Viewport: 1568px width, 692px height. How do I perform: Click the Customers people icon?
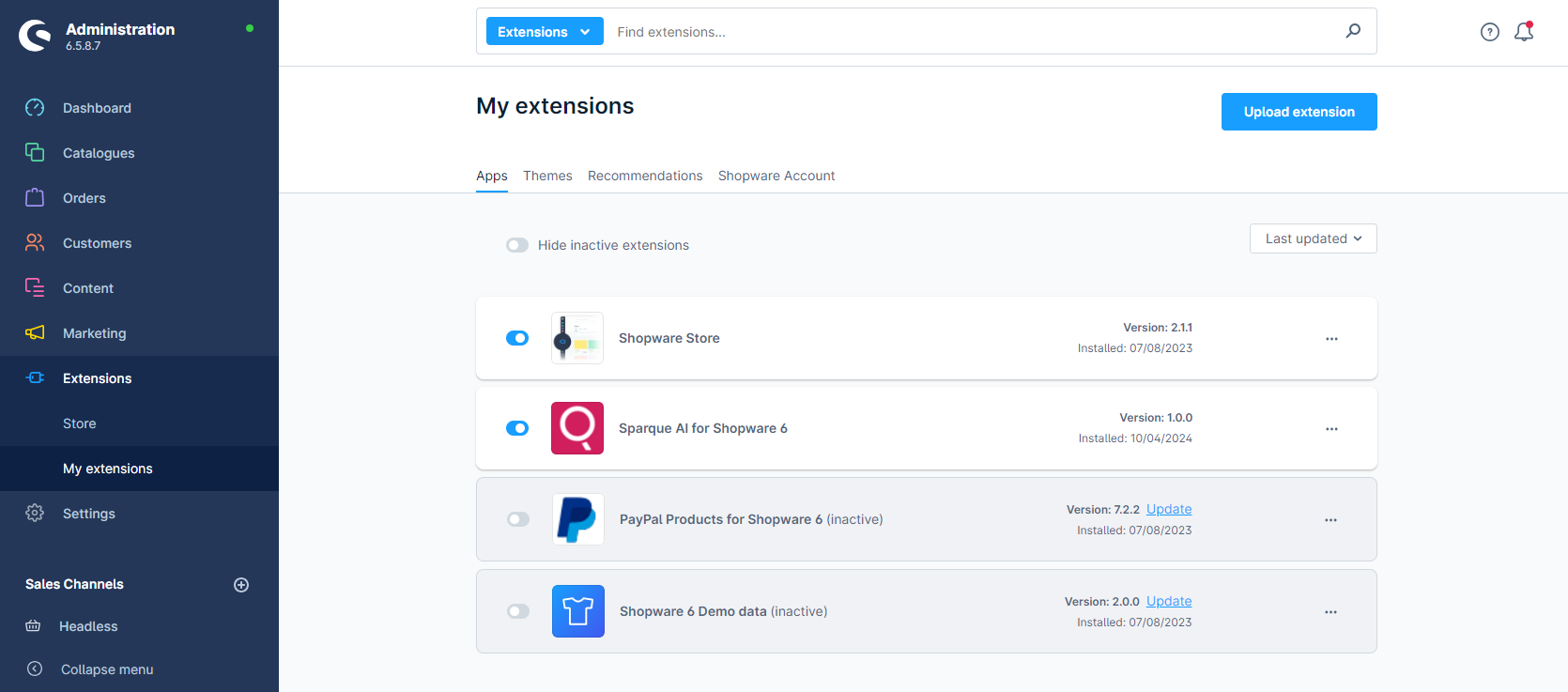[35, 242]
